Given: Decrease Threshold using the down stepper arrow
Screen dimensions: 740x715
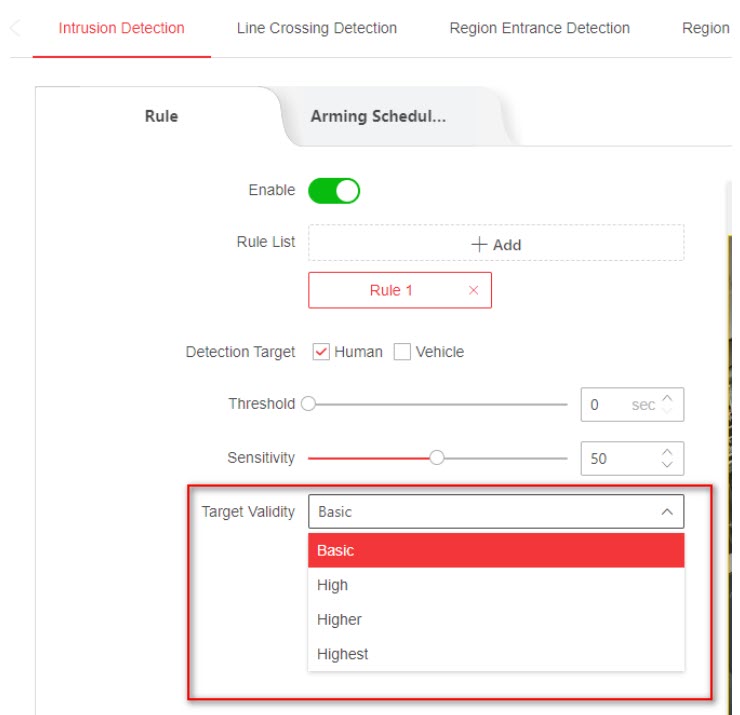Looking at the screenshot, I should pos(668,411).
